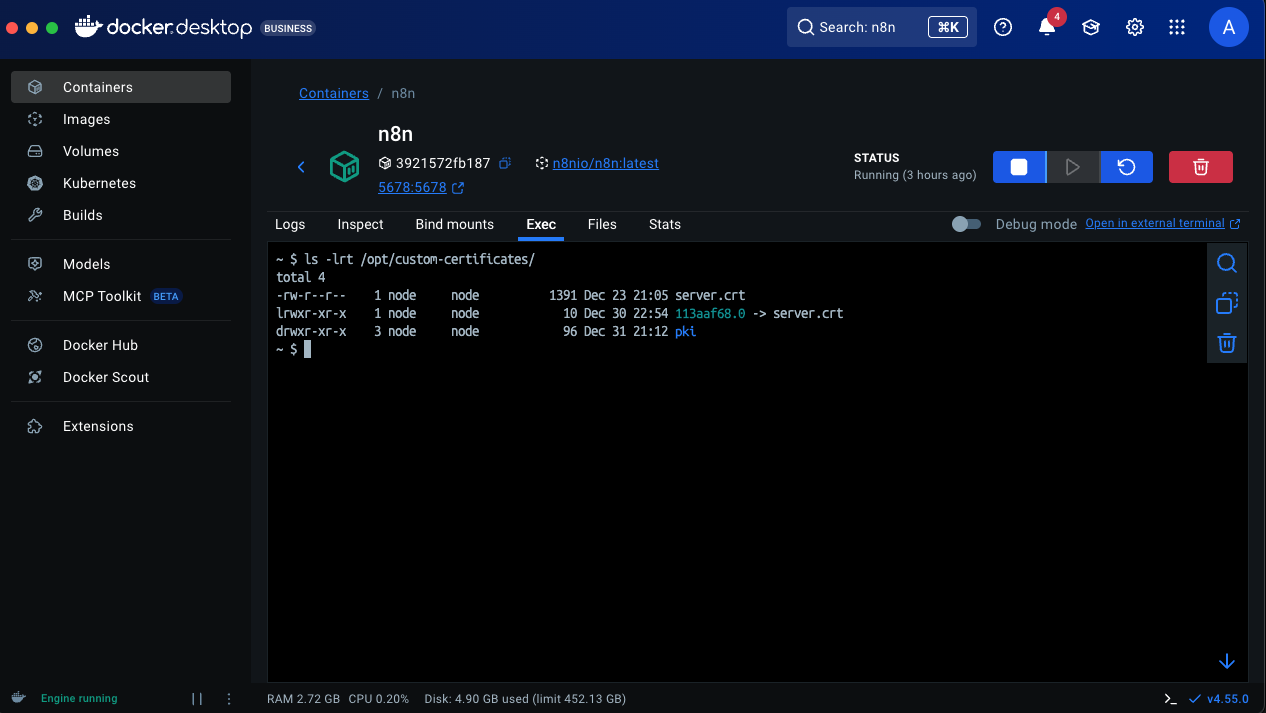
Task: Clear the terminal with trash icon
Action: coord(1227,343)
